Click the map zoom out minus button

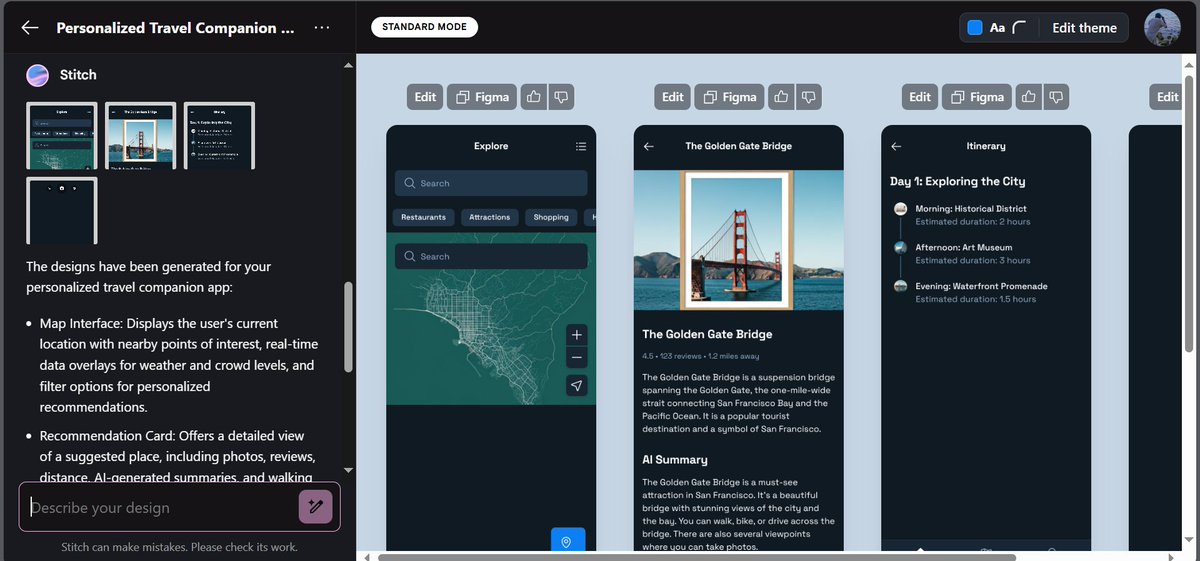pos(577,357)
